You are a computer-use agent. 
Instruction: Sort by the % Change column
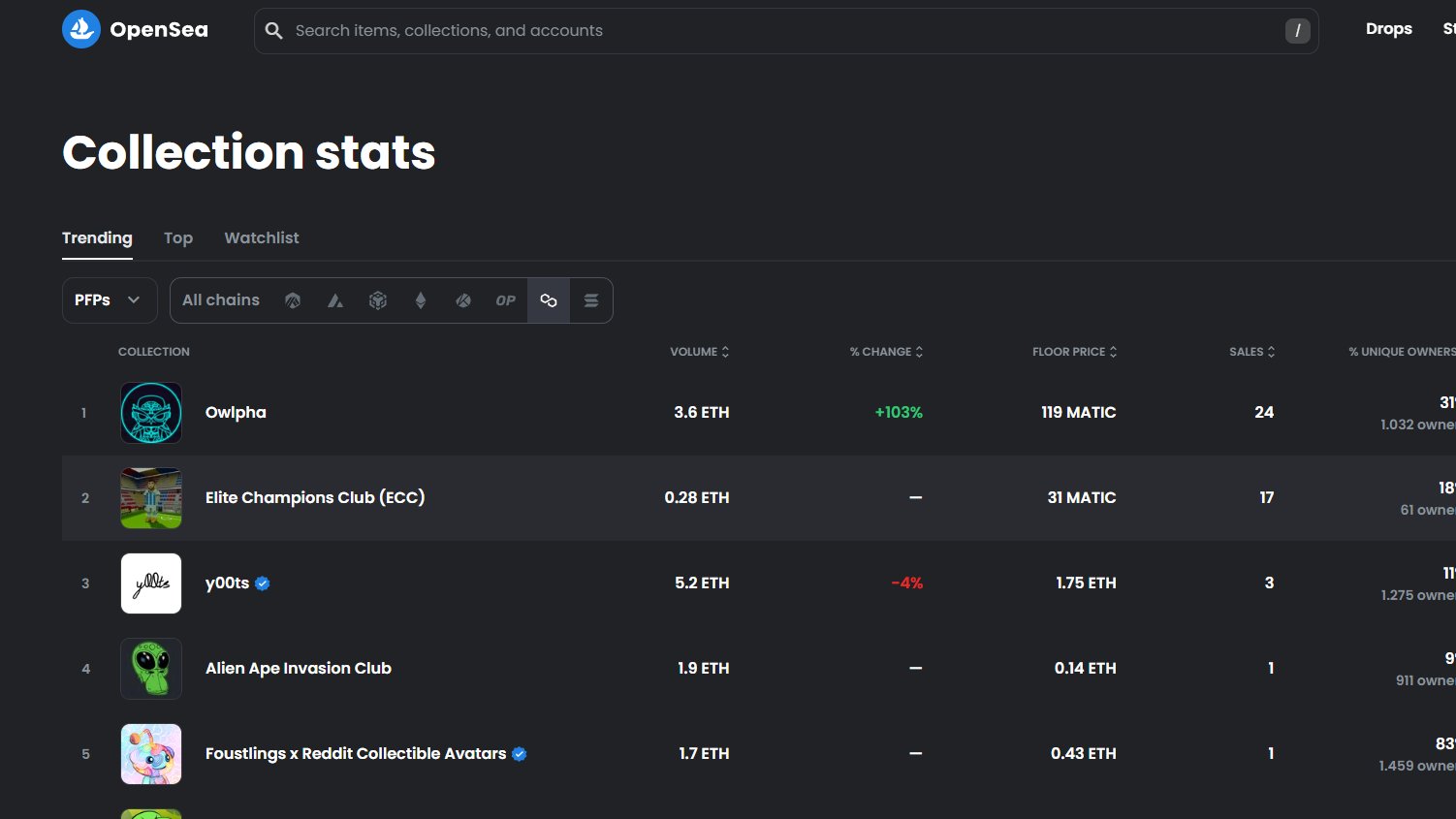click(887, 352)
